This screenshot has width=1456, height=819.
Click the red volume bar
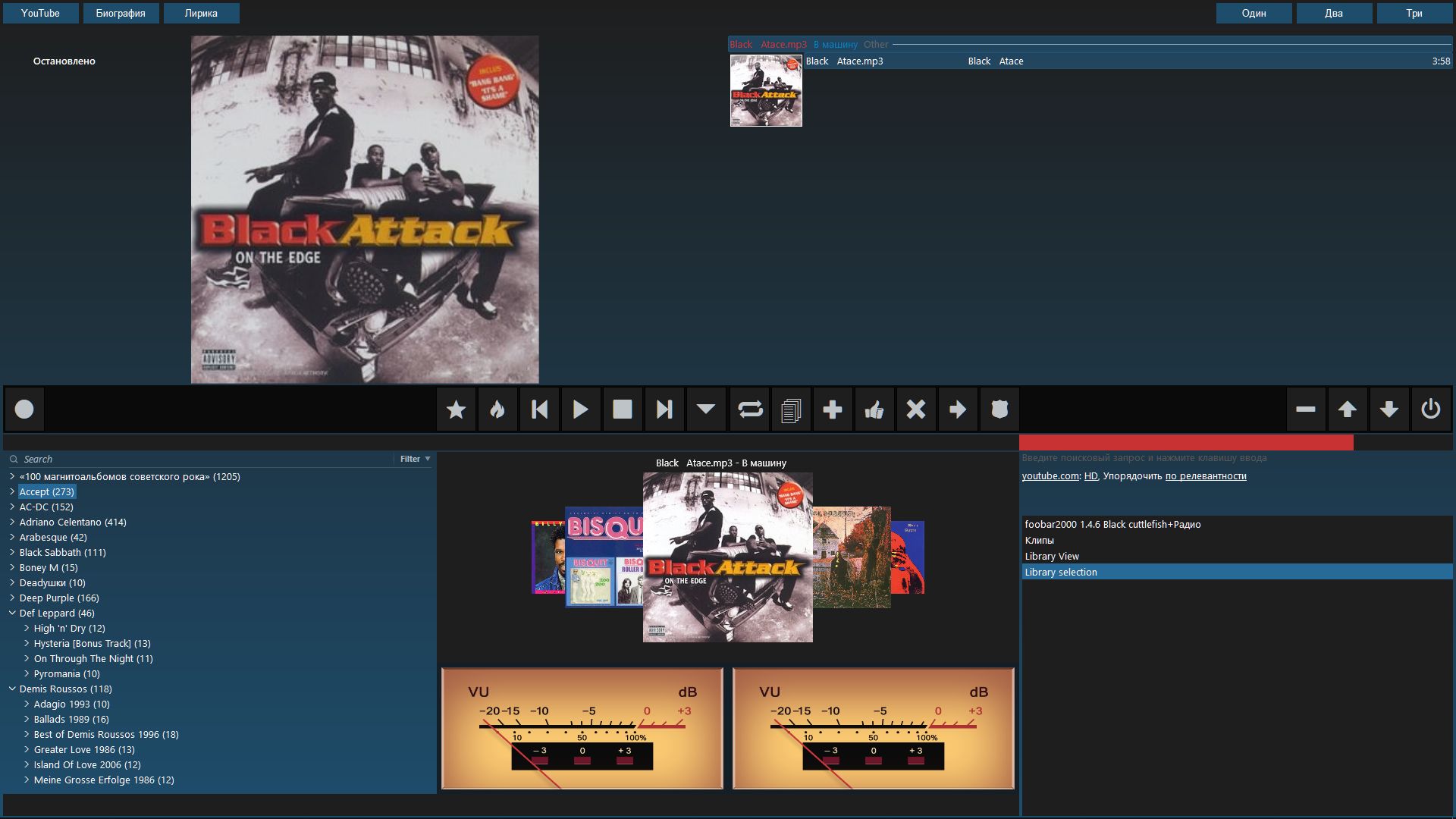click(1185, 443)
